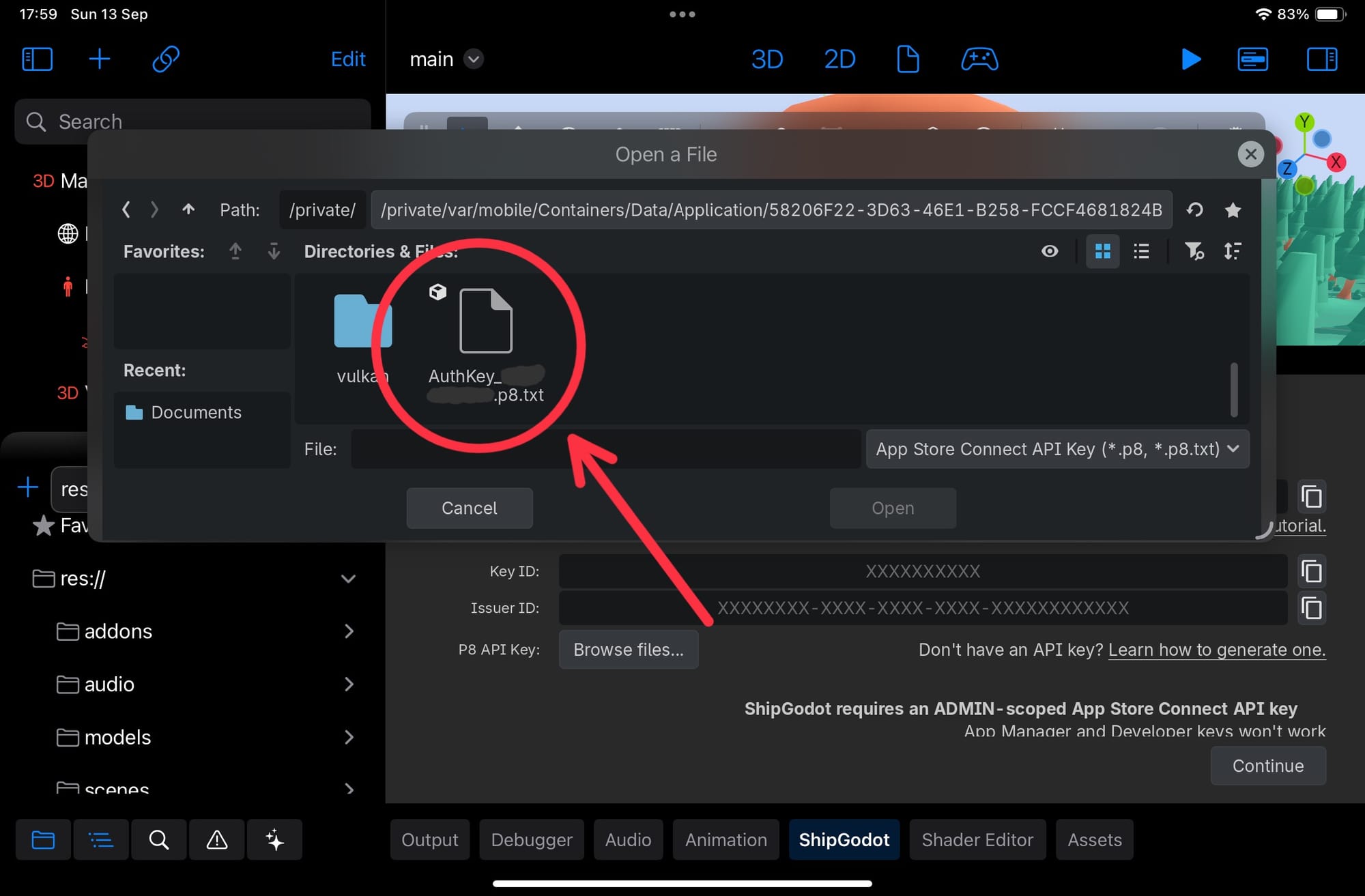Screen dimensions: 1365x896
Task: Open file sort options icon
Action: [1233, 251]
